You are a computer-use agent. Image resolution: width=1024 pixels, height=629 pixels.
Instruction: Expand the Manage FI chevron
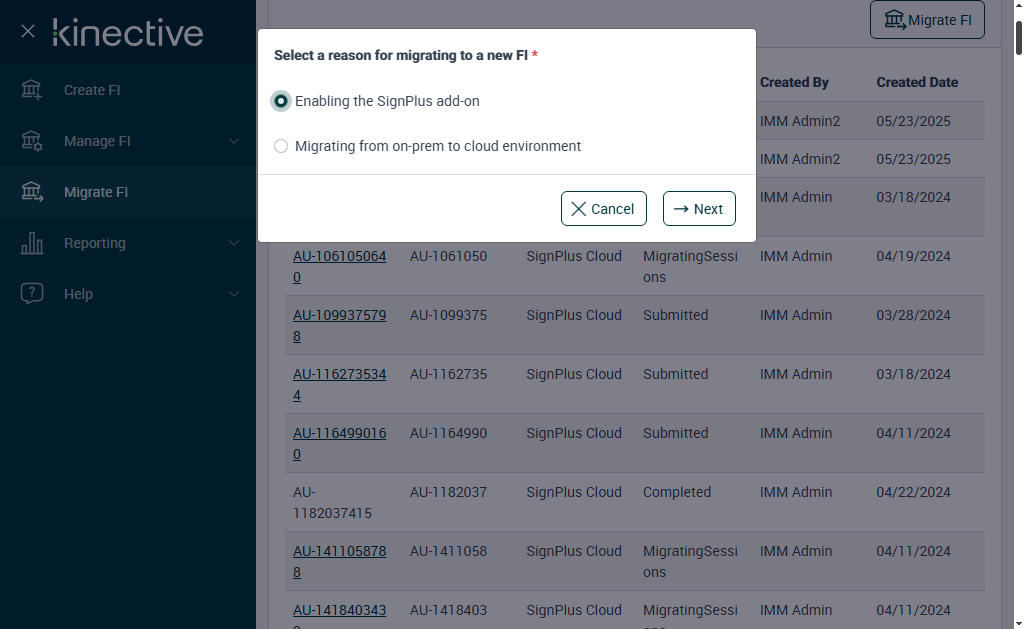click(234, 141)
